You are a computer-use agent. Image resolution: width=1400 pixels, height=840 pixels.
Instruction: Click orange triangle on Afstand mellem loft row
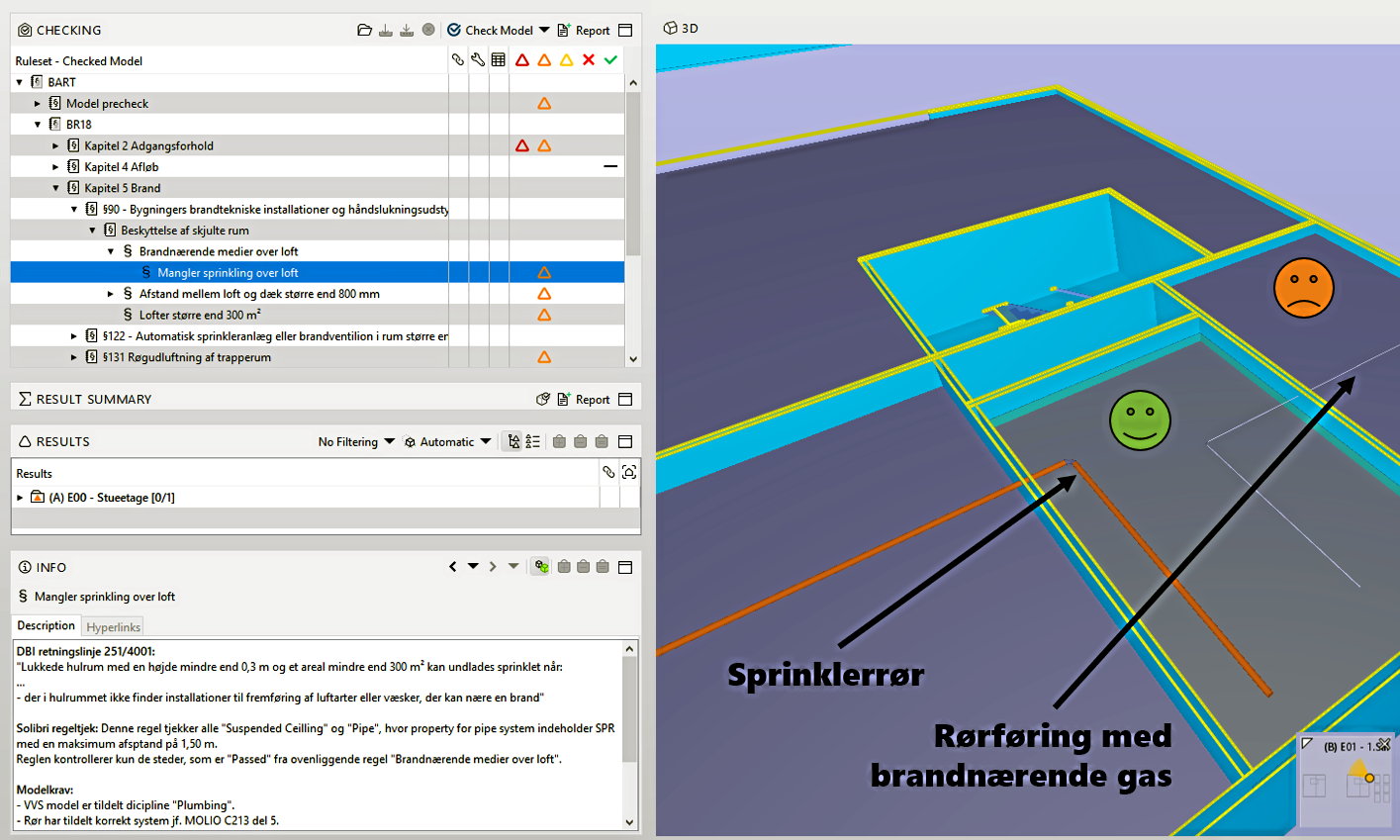point(544,294)
